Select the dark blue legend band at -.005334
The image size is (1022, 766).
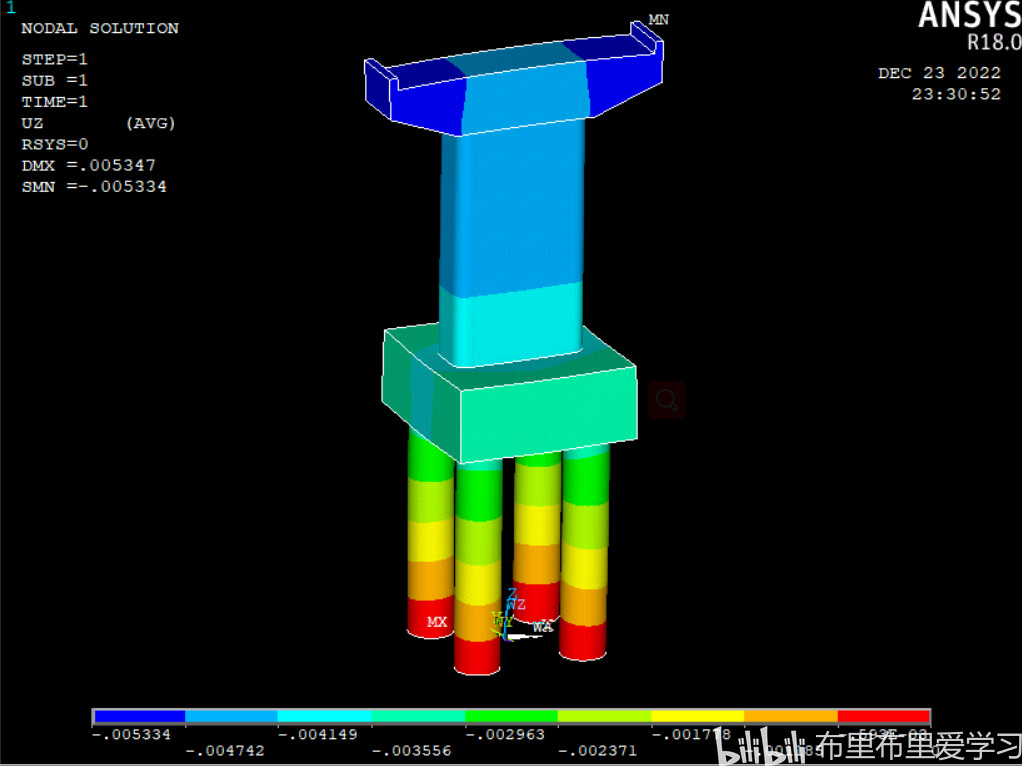coord(139,716)
